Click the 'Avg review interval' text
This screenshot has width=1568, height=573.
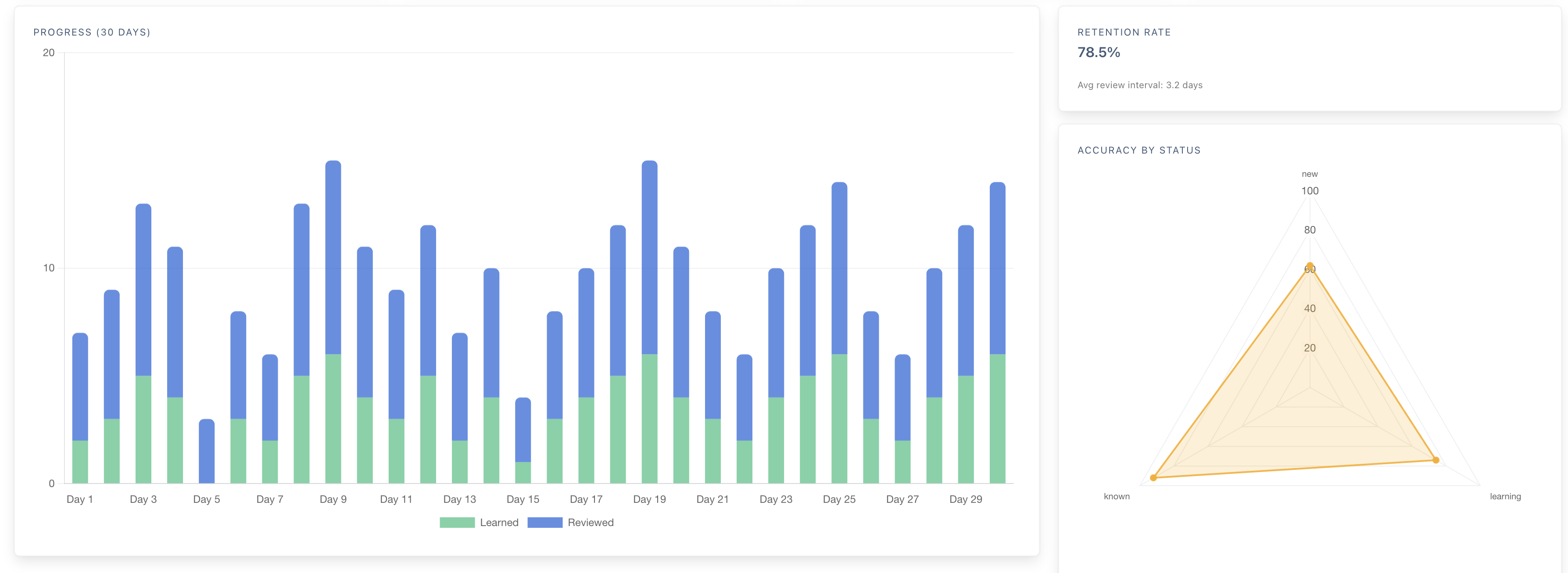click(x=1139, y=85)
